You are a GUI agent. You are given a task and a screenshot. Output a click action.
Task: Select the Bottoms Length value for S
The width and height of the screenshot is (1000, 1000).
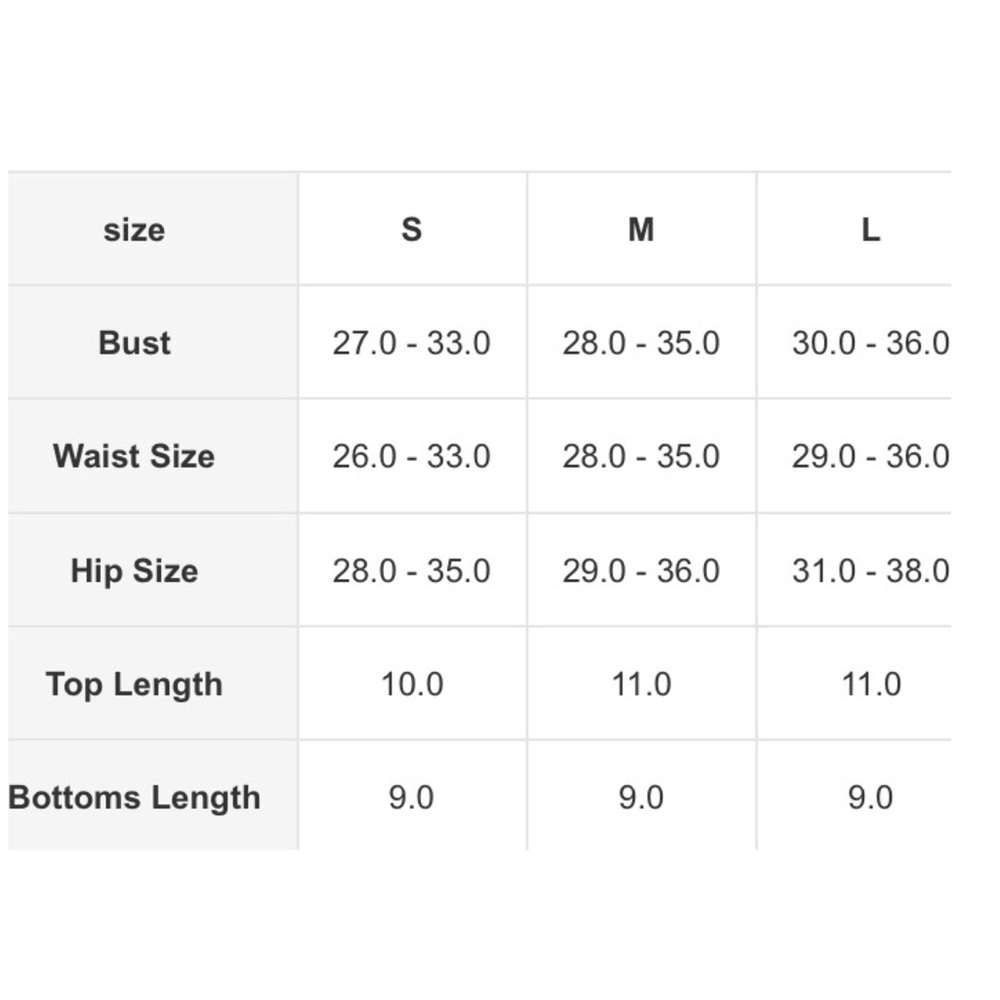click(x=411, y=798)
